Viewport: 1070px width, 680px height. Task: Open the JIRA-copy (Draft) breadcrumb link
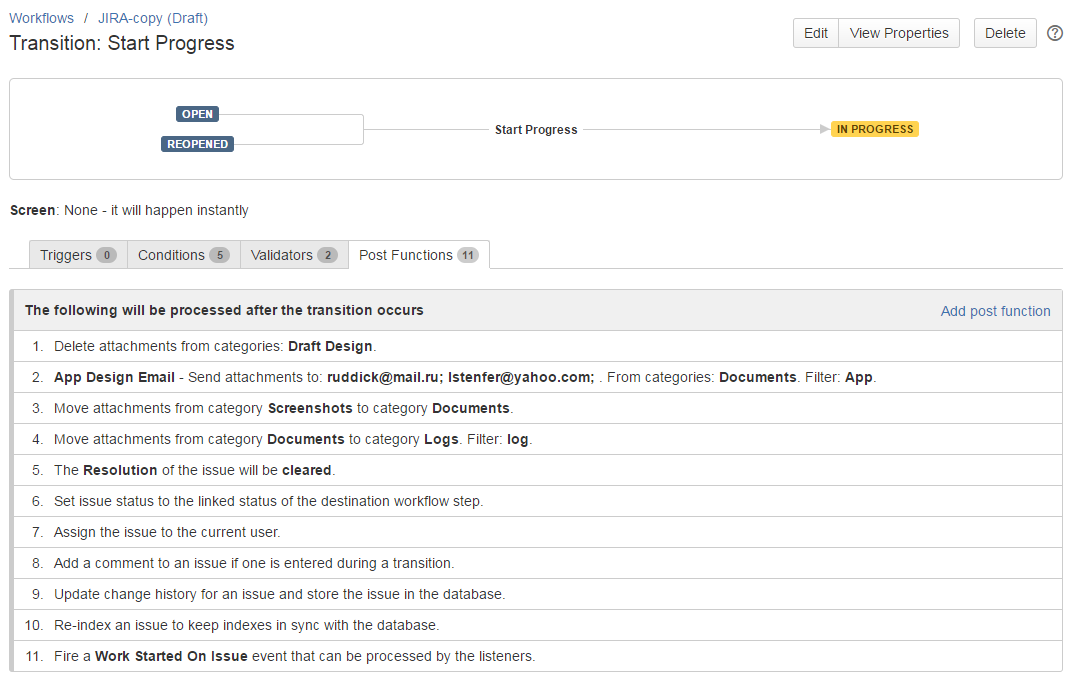pos(153,18)
